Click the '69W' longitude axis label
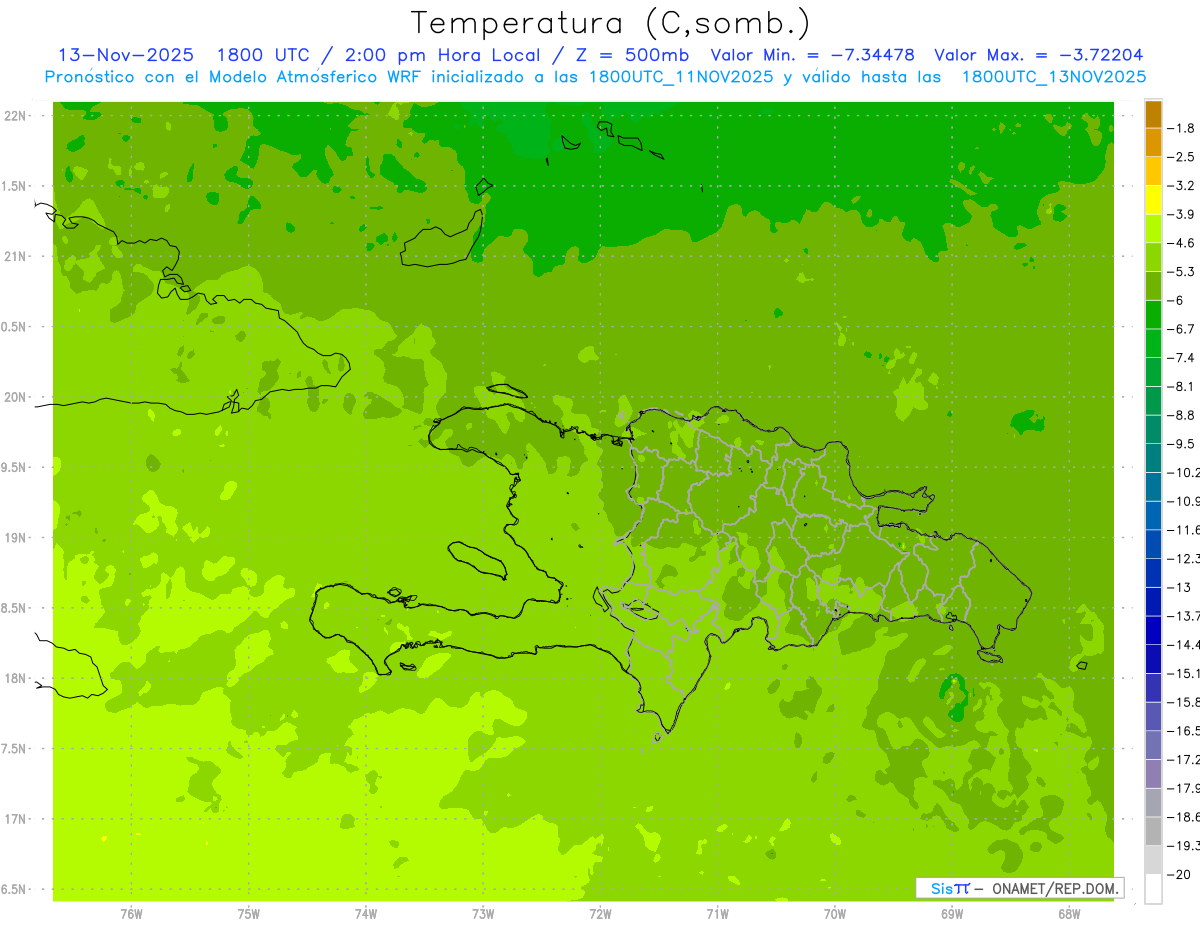1200x927 pixels. 952,914
